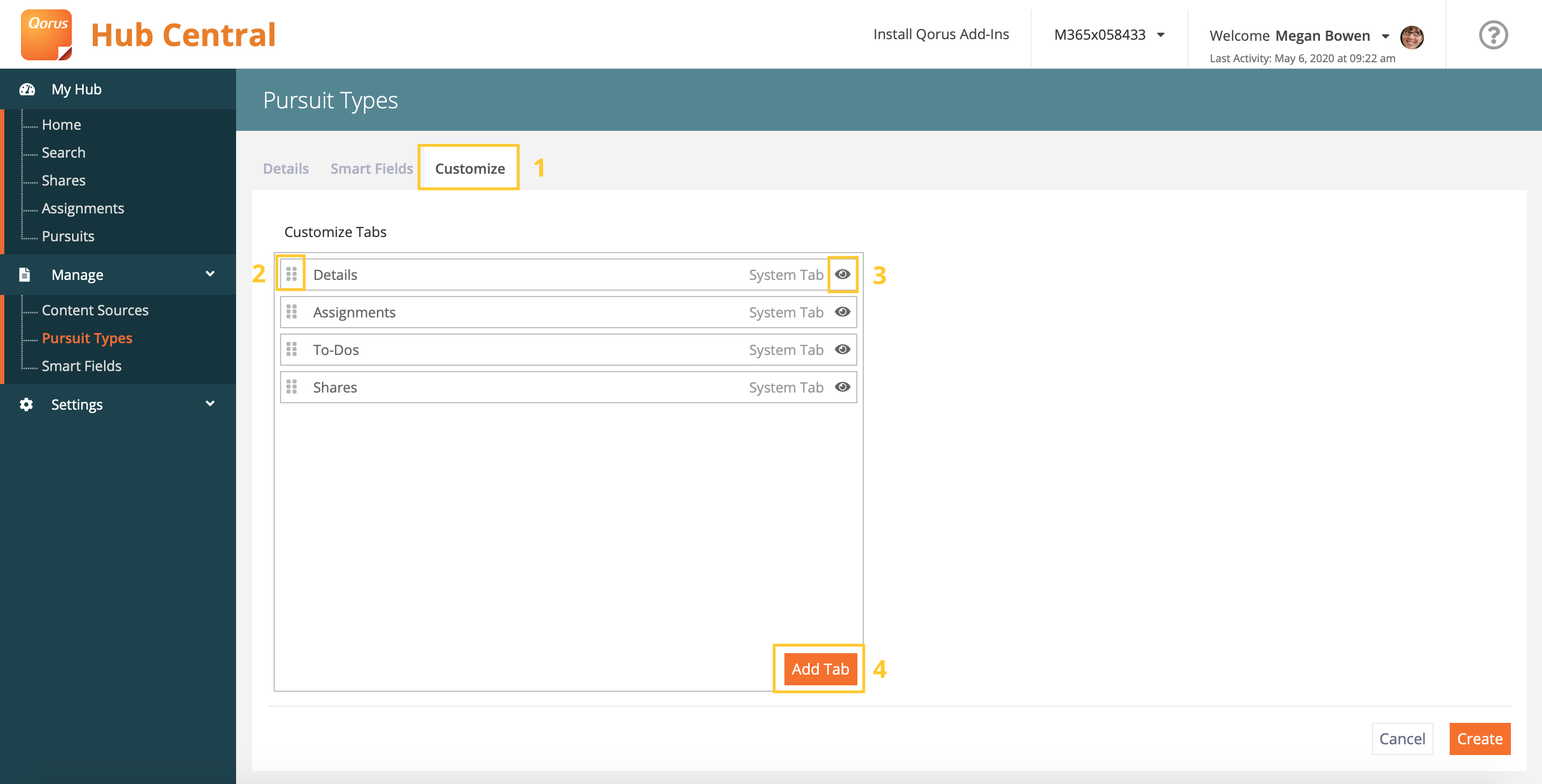
Task: Switch to the Smart Fields tab
Action: tap(372, 169)
